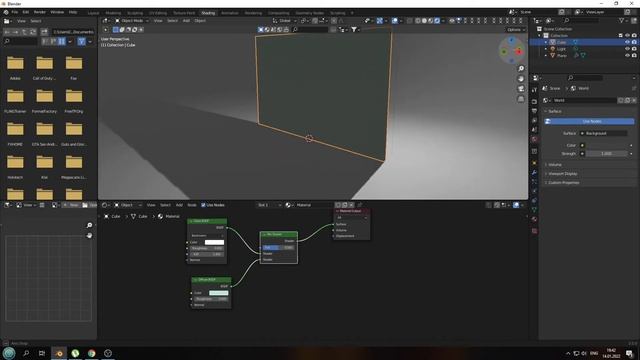Switch to the Shading workspace tab
Screen dimensions: 640x360
pos(208,13)
